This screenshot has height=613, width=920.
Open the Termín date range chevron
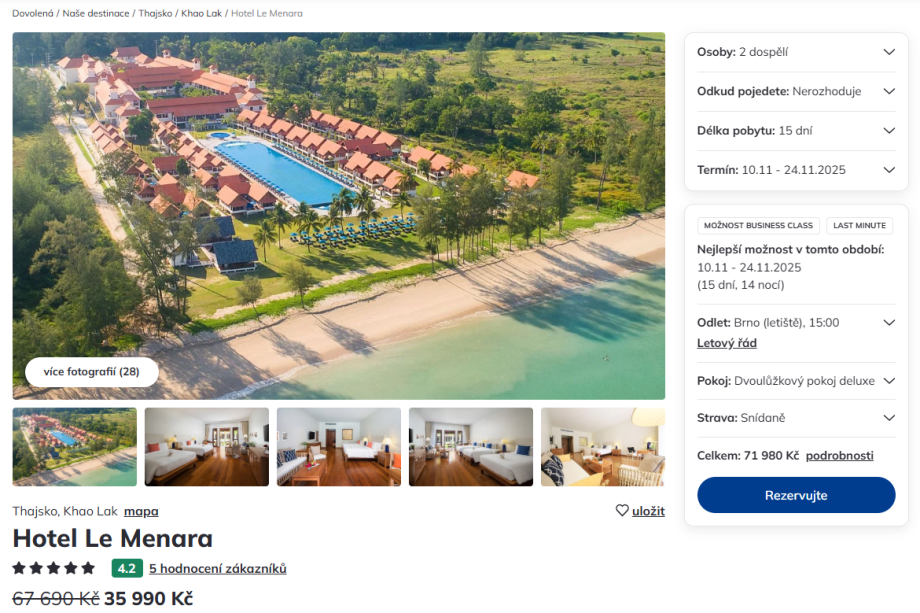(x=889, y=170)
